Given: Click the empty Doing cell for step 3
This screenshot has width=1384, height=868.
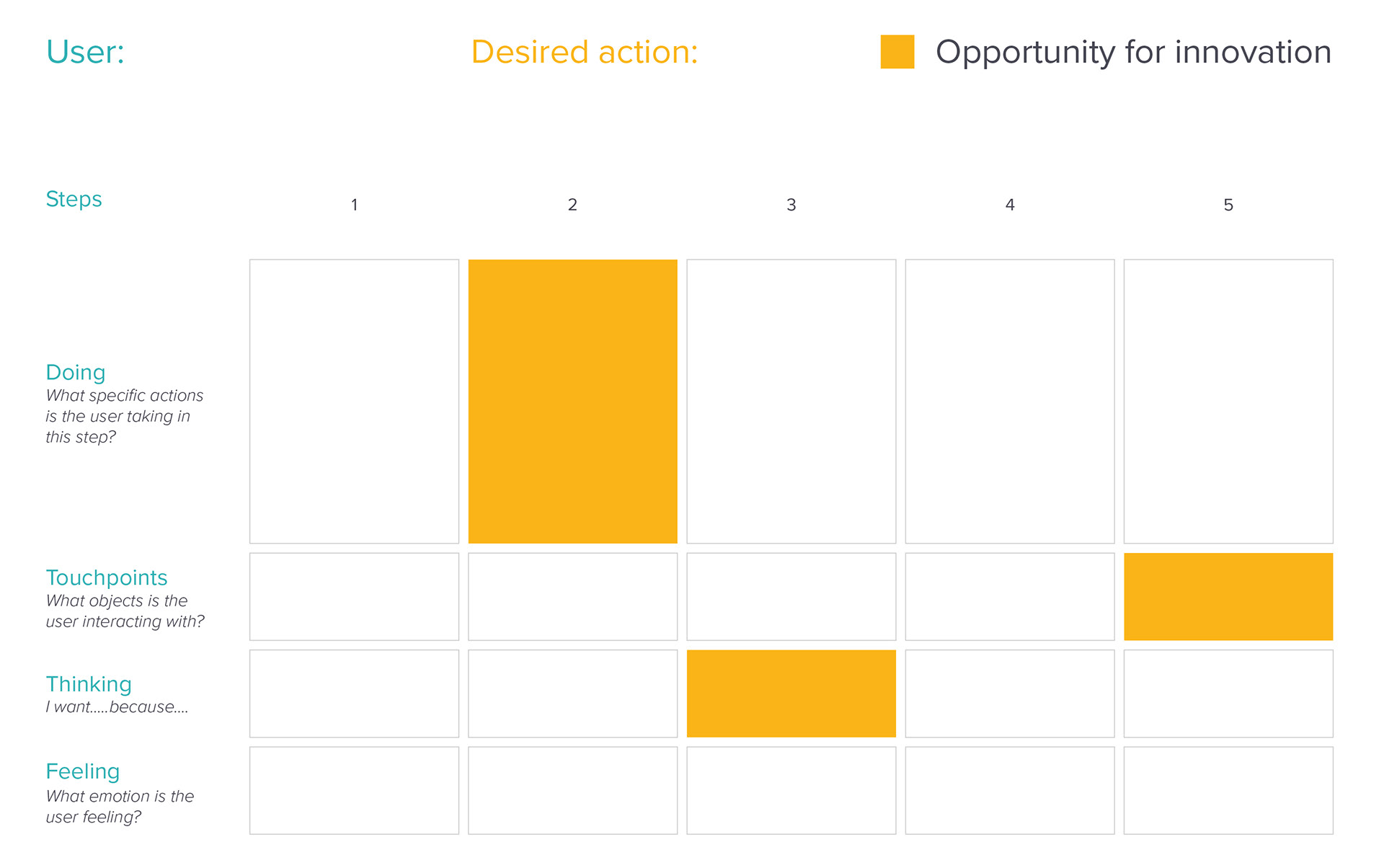Looking at the screenshot, I should tap(791, 402).
